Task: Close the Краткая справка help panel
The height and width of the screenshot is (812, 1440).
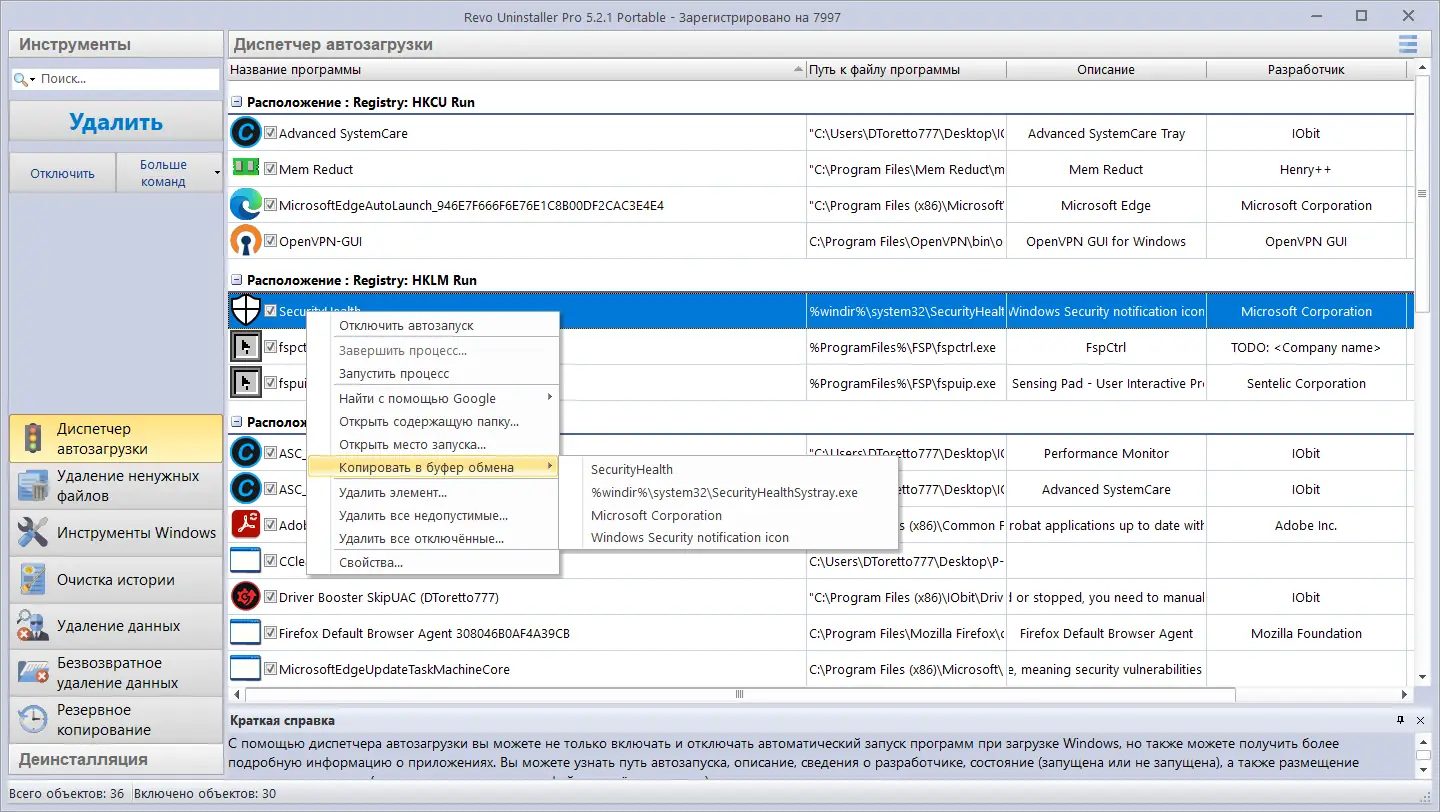Action: 1421,720
